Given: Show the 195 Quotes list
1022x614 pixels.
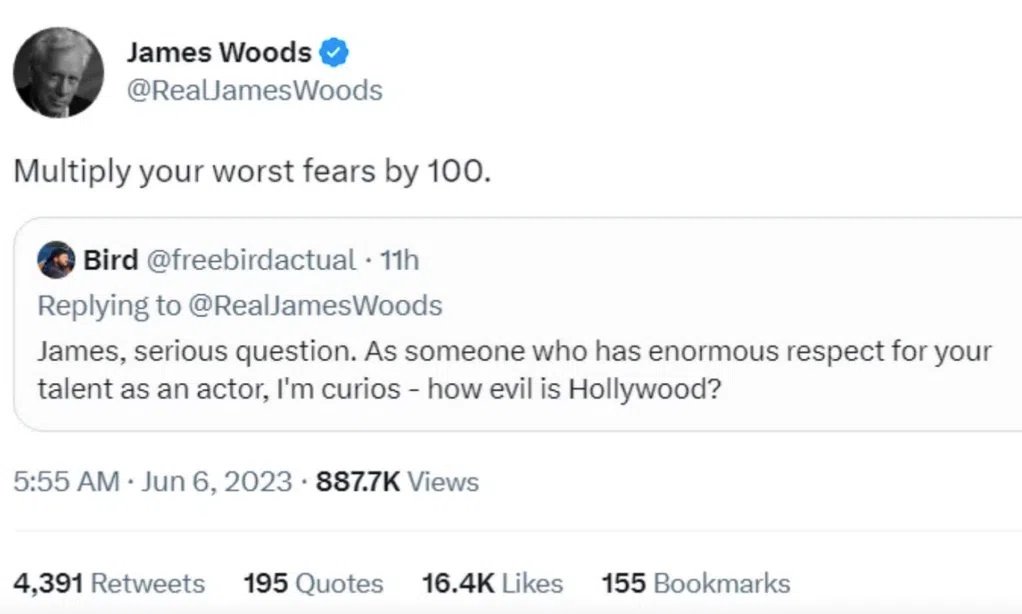Looking at the screenshot, I should tap(314, 583).
